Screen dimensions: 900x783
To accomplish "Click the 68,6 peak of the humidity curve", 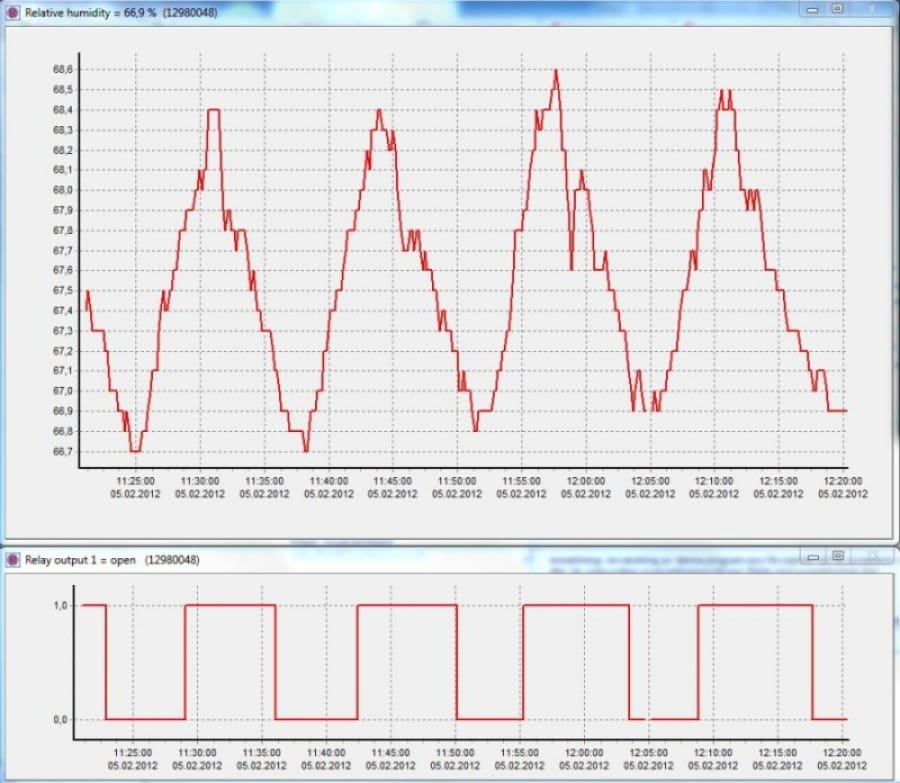I will point(556,70).
